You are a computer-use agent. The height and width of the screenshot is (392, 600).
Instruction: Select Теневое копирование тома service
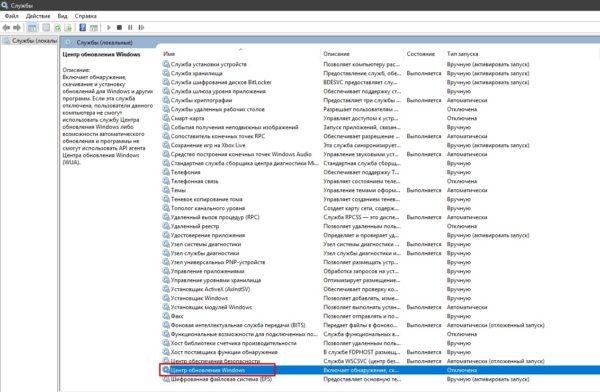(207, 199)
